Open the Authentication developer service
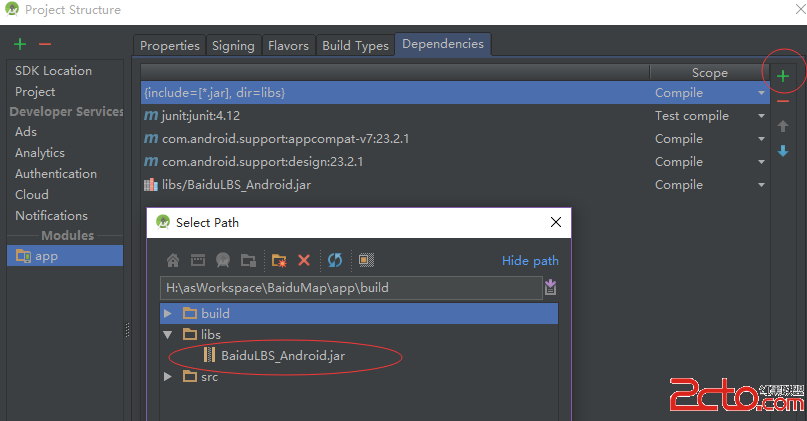Image resolution: width=807 pixels, height=421 pixels. point(56,174)
